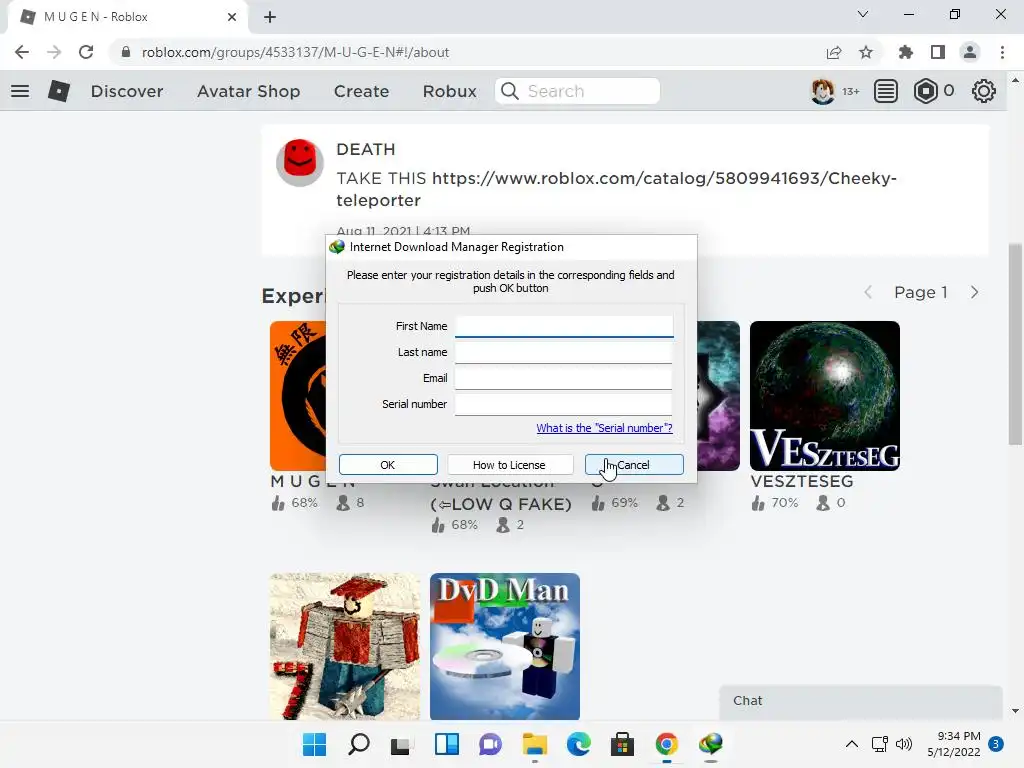Share this page via the share icon
The image size is (1024, 768).
click(834, 52)
